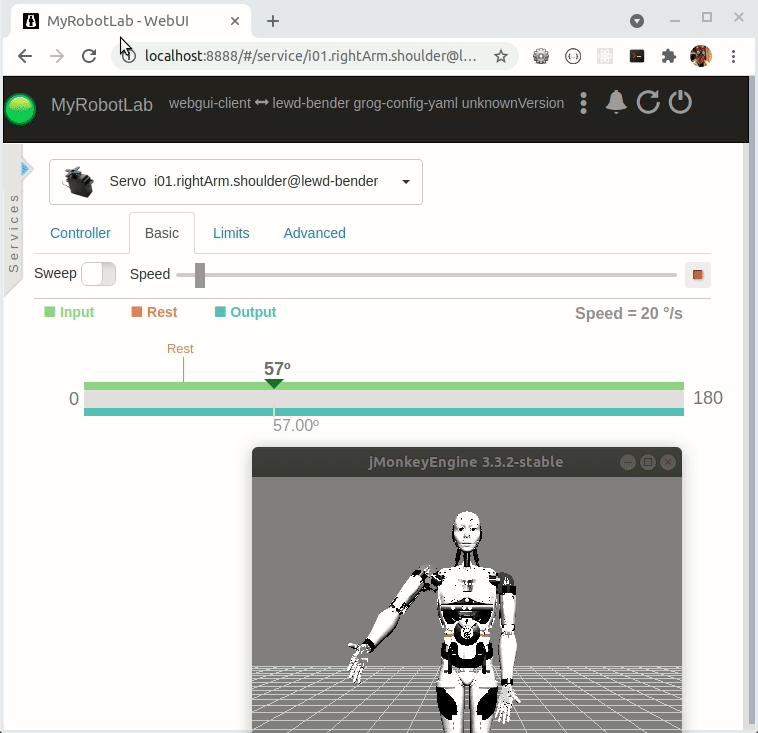
Task: Open the Servo service dropdown
Action: coord(236,182)
